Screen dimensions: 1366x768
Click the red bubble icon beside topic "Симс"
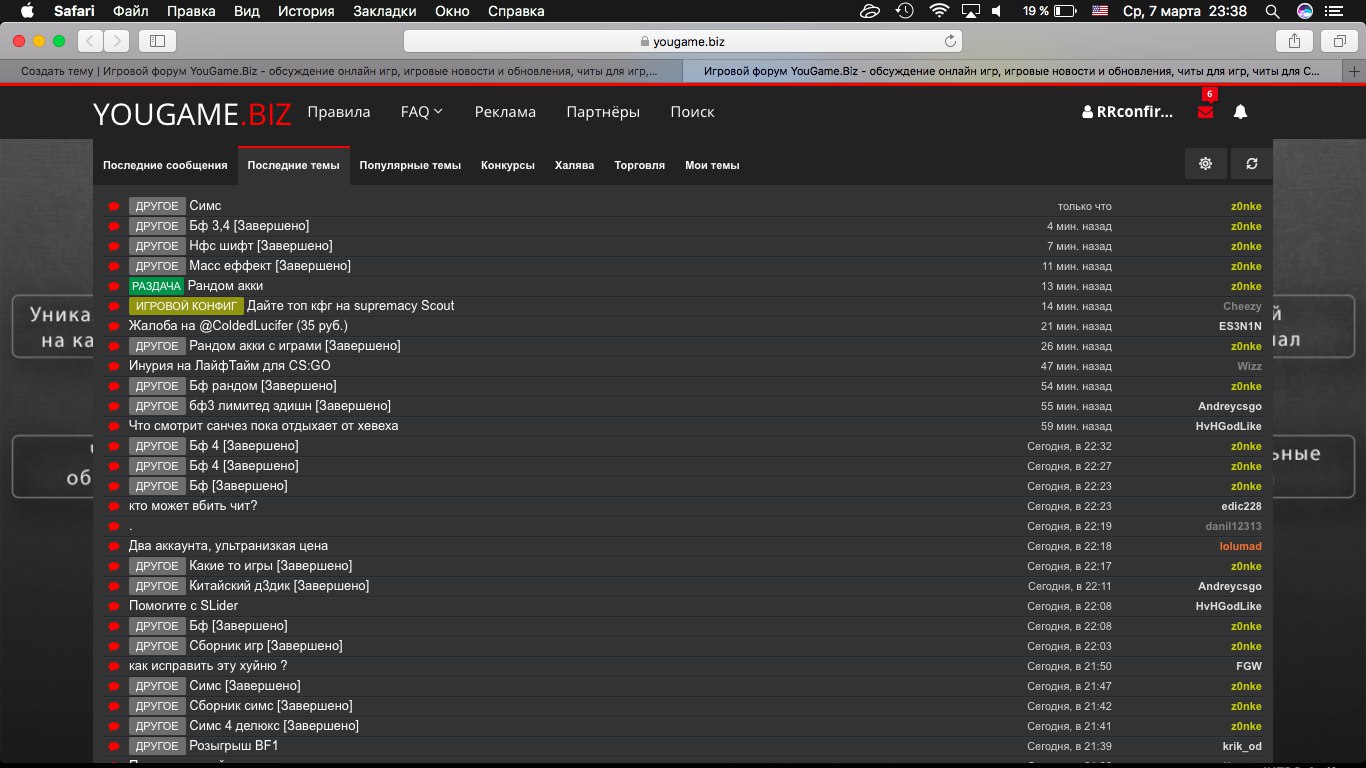pos(114,206)
